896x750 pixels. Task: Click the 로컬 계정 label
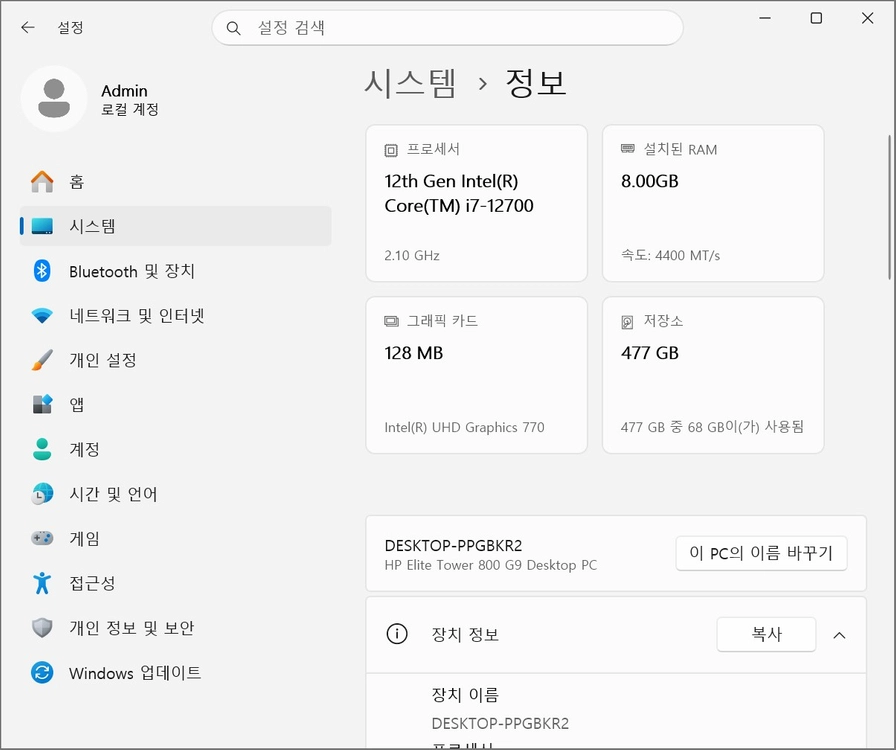[130, 109]
